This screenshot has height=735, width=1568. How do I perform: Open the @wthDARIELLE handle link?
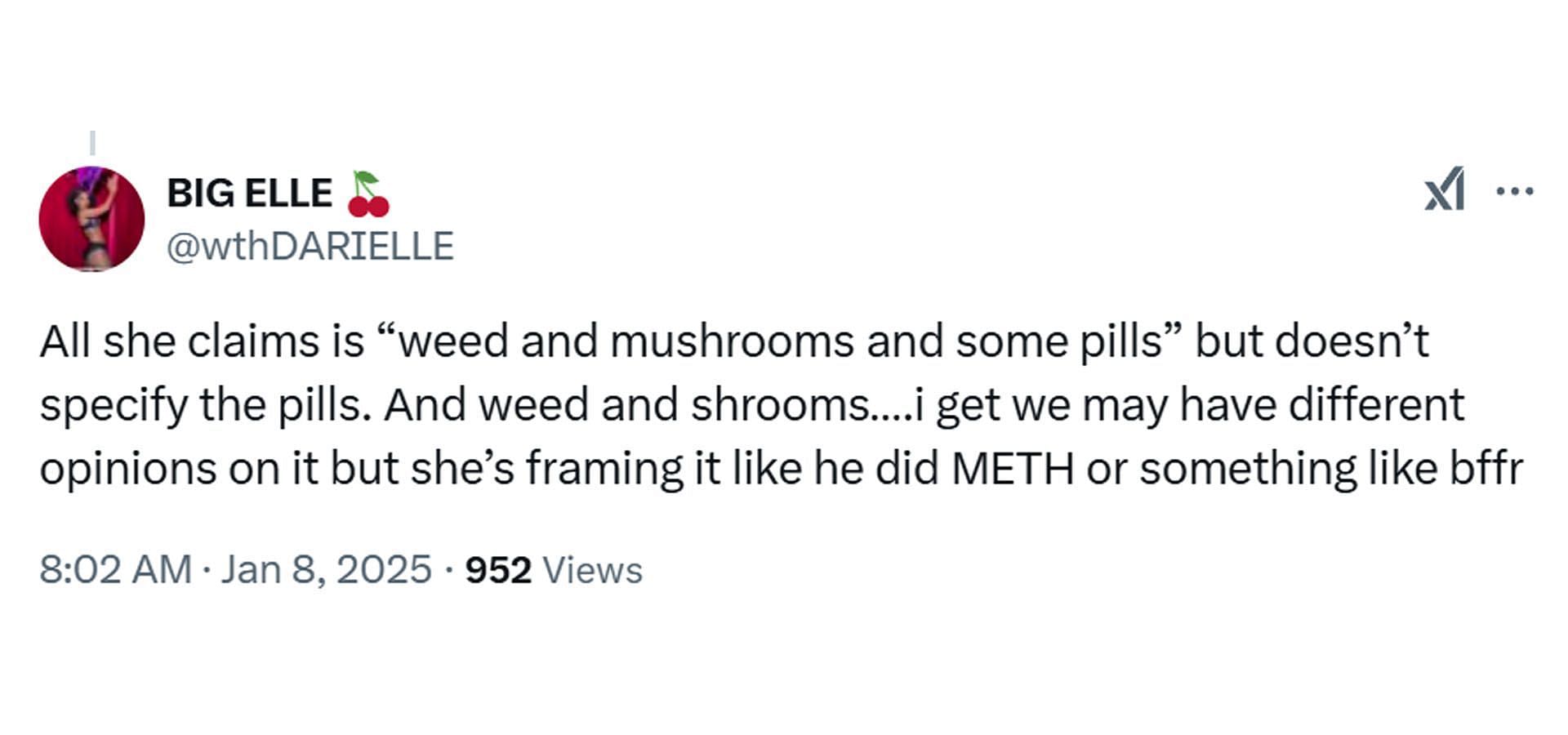point(310,246)
